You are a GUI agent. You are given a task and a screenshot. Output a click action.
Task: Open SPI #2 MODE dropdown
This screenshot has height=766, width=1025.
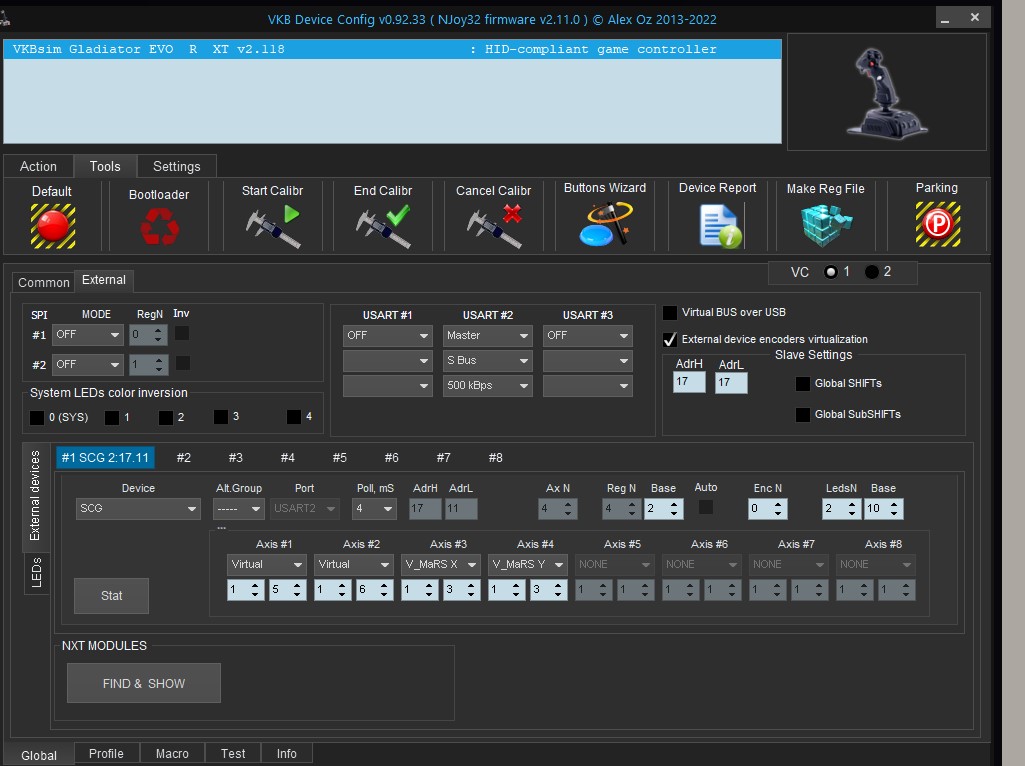click(x=88, y=365)
